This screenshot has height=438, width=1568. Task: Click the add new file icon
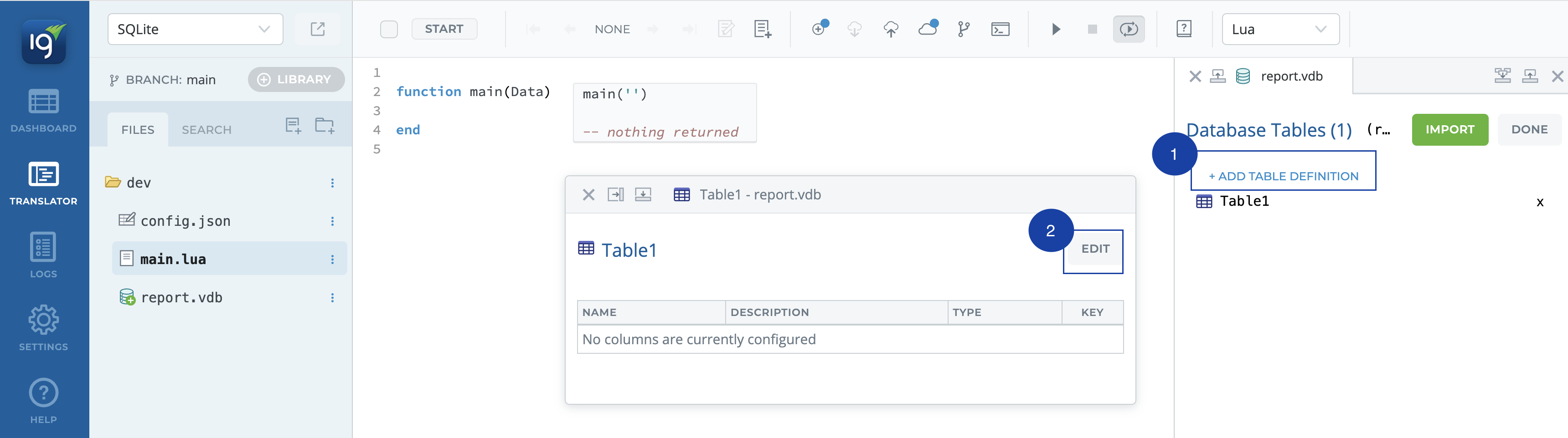[294, 126]
